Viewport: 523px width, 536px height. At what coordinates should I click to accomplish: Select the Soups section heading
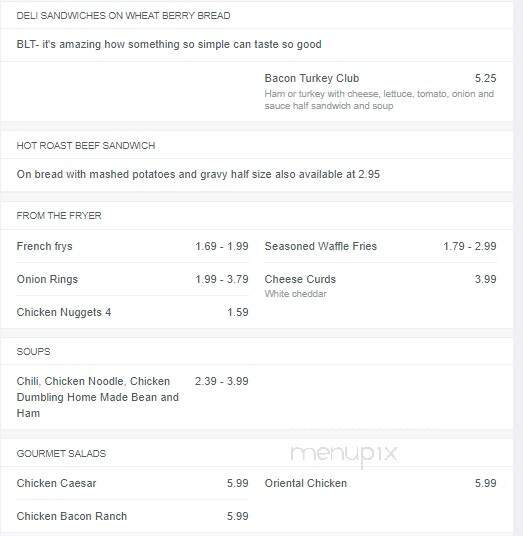pyautogui.click(x=33, y=351)
